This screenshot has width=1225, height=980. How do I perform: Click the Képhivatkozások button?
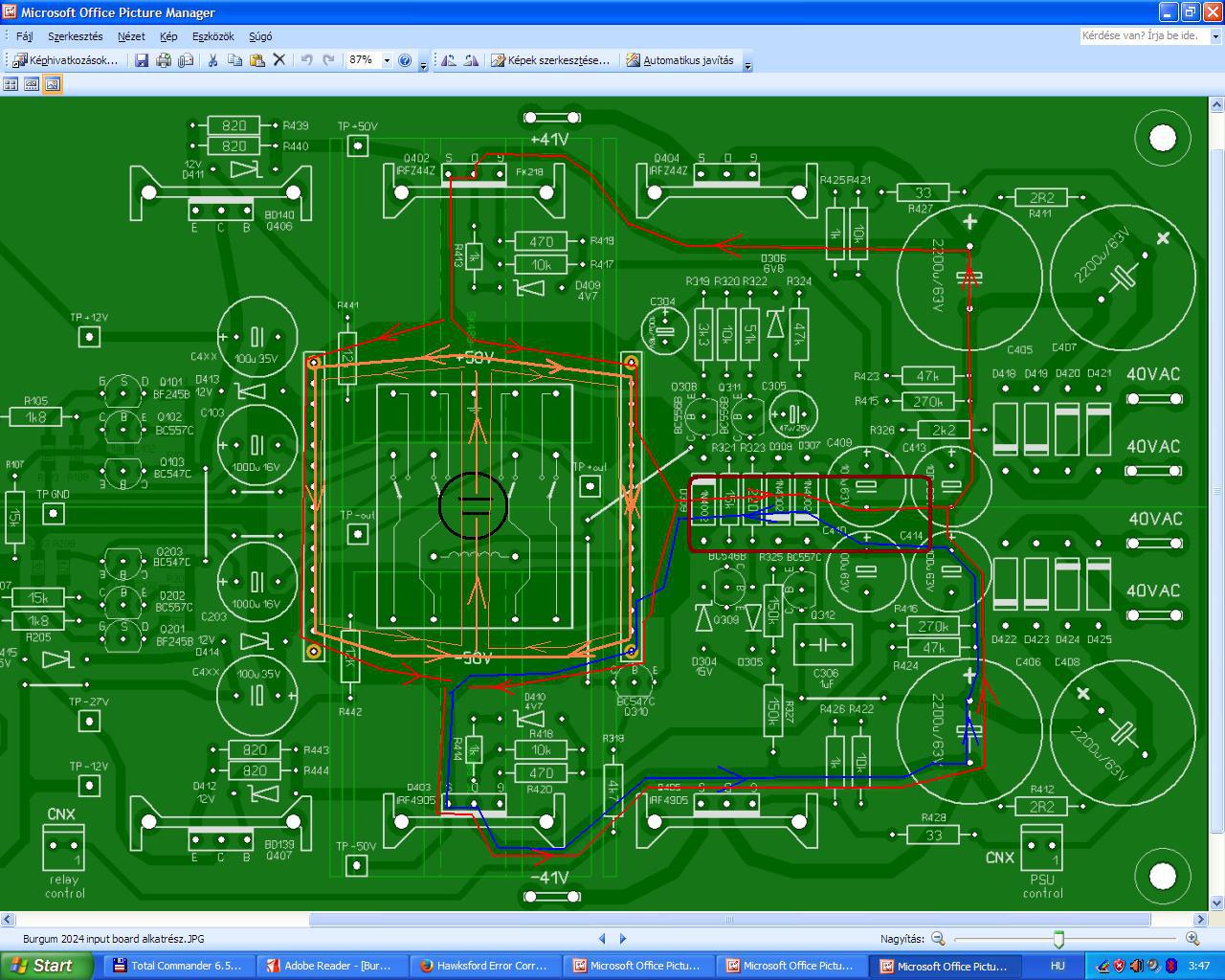point(66,60)
